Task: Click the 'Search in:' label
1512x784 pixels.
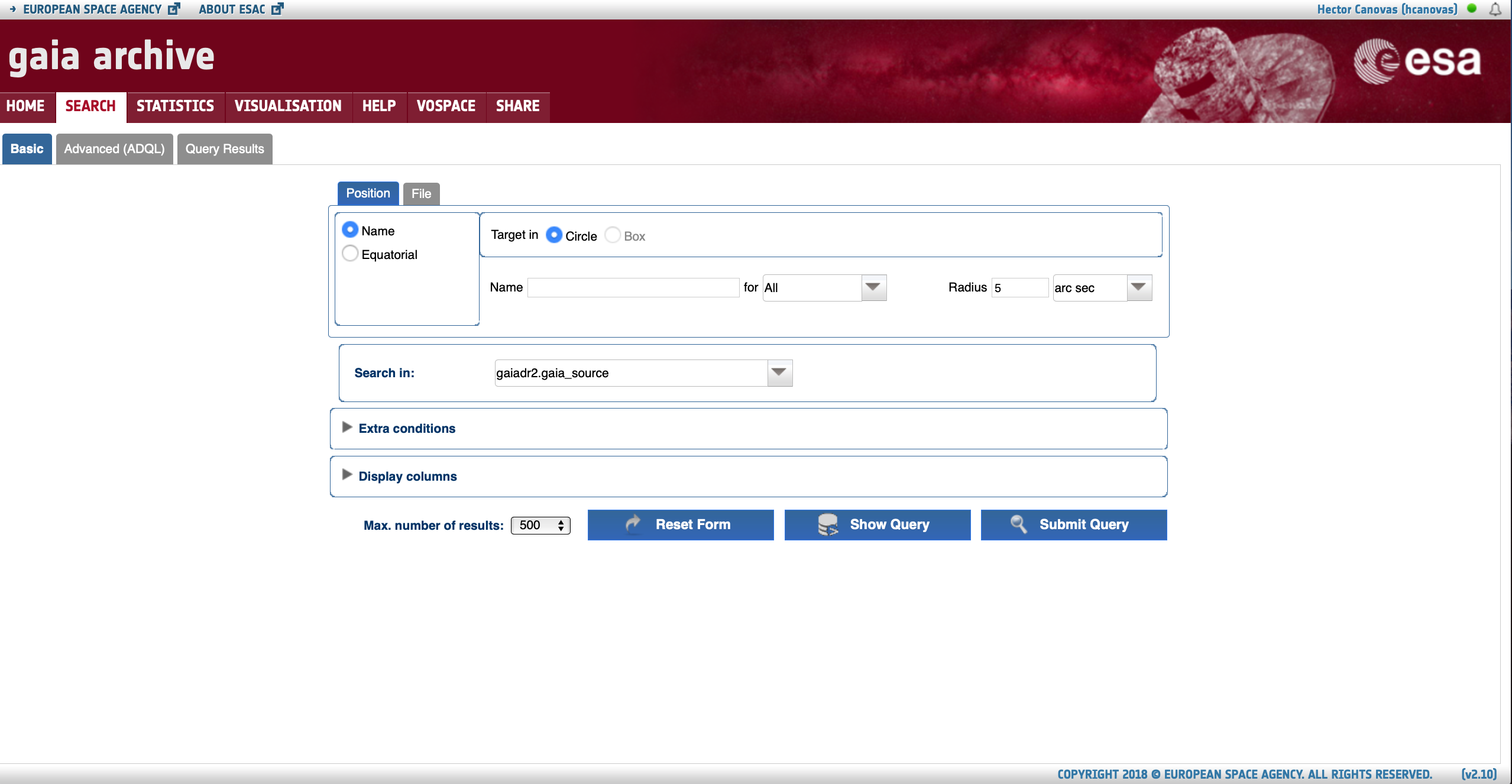Action: 384,372
